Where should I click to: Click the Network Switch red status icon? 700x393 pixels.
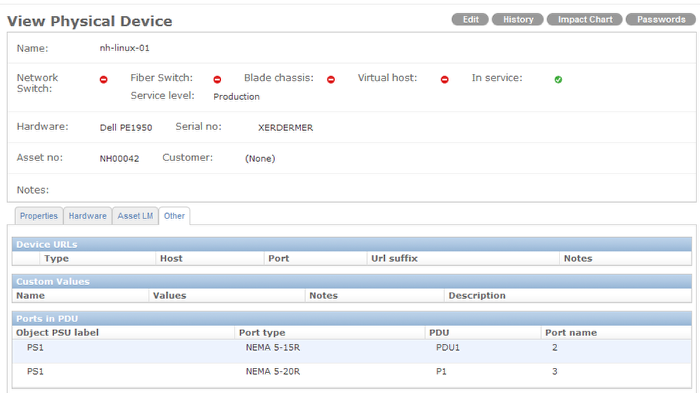click(104, 79)
